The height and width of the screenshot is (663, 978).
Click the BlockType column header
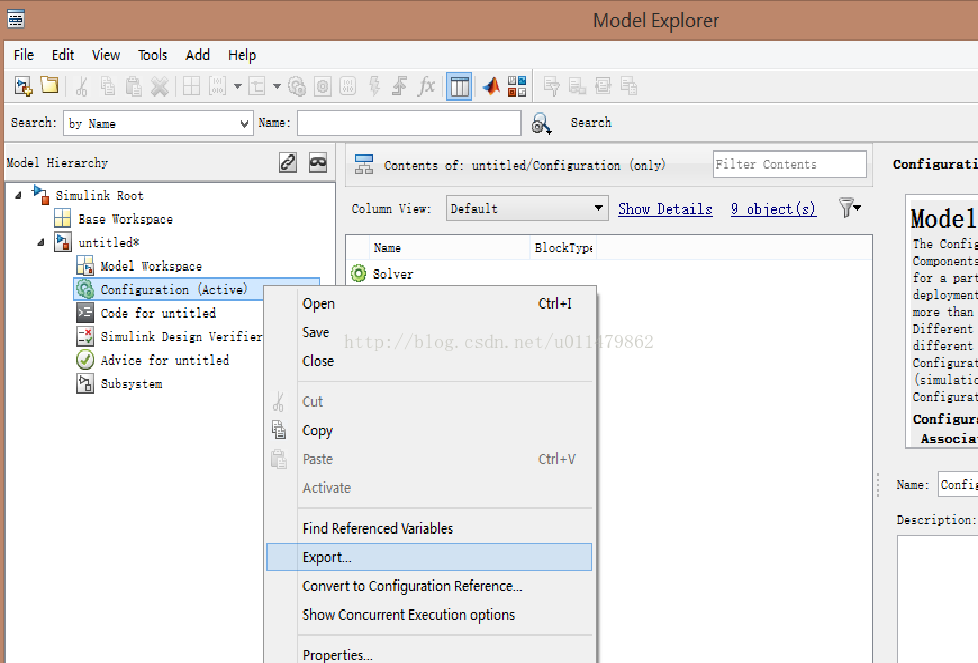pyautogui.click(x=563, y=248)
